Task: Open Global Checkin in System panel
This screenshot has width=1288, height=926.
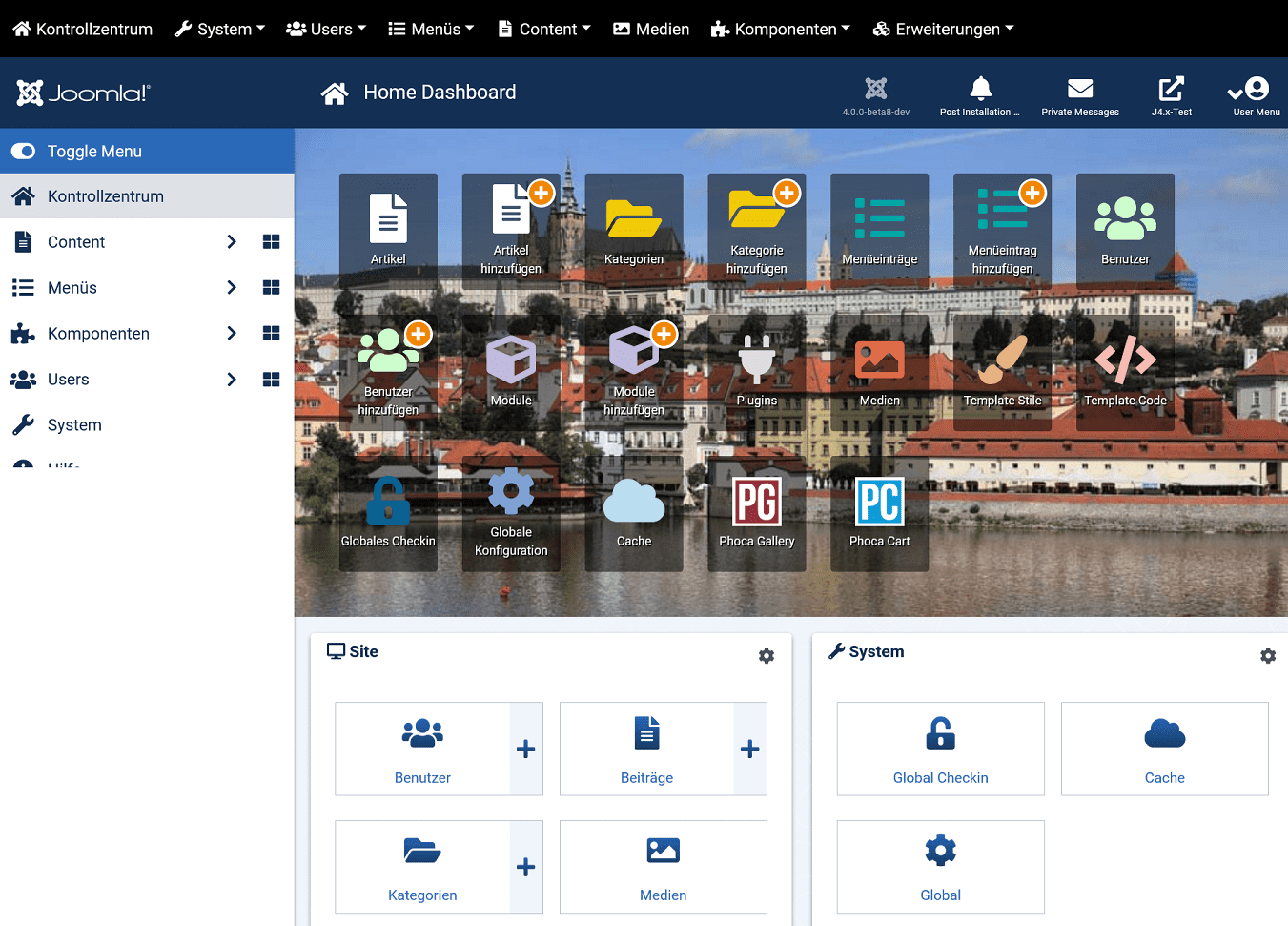Action: coord(941,750)
